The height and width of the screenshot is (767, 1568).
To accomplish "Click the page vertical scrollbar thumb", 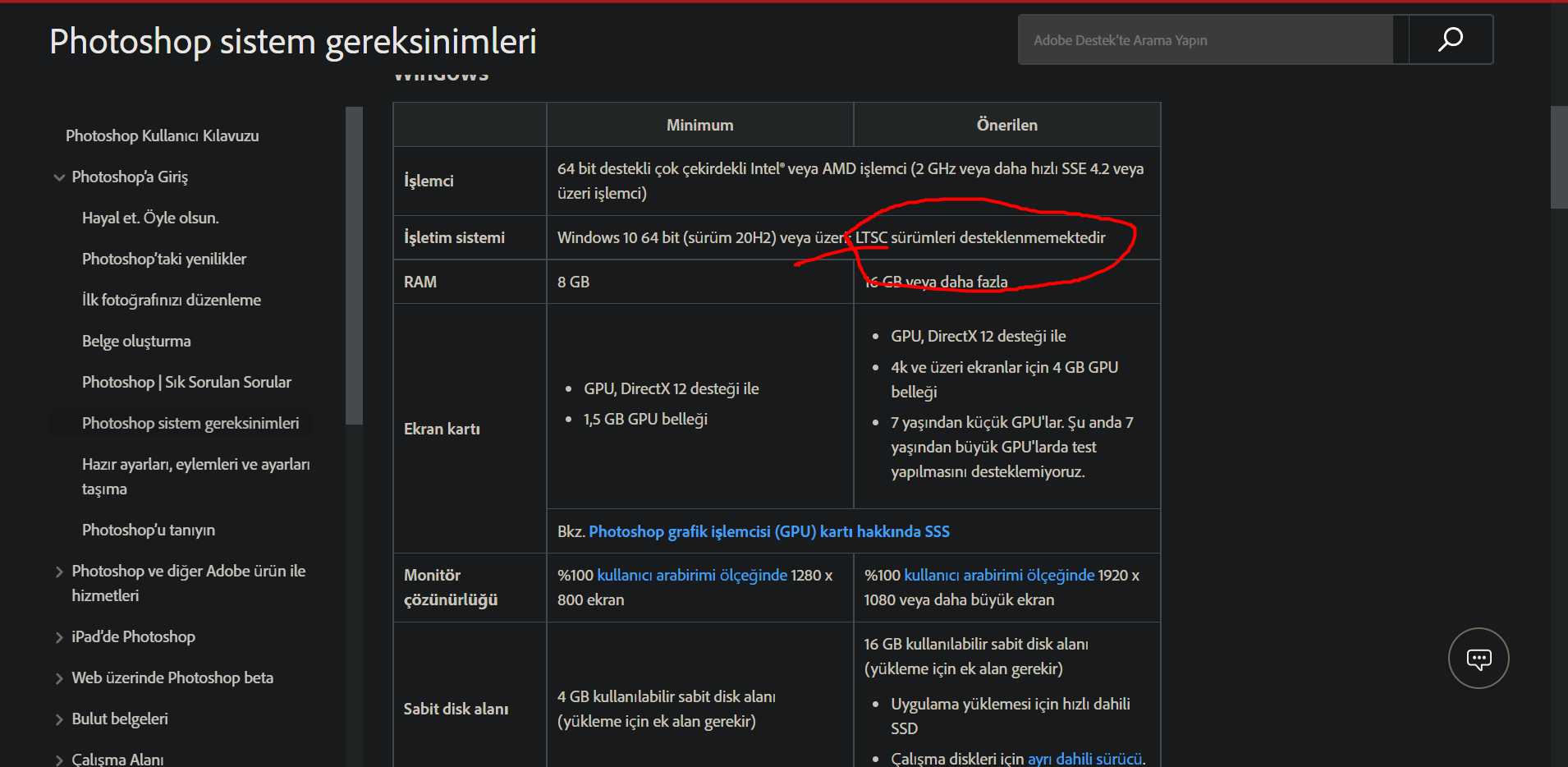I will tap(1559, 156).
